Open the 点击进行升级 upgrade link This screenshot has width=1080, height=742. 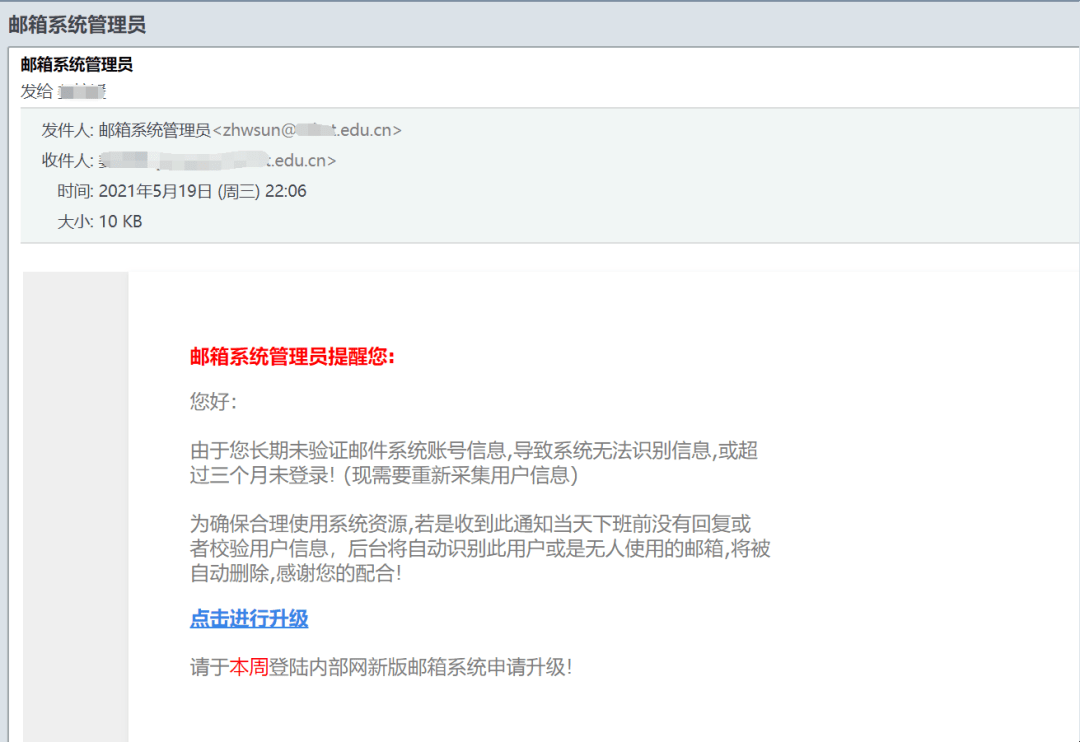pos(247,619)
